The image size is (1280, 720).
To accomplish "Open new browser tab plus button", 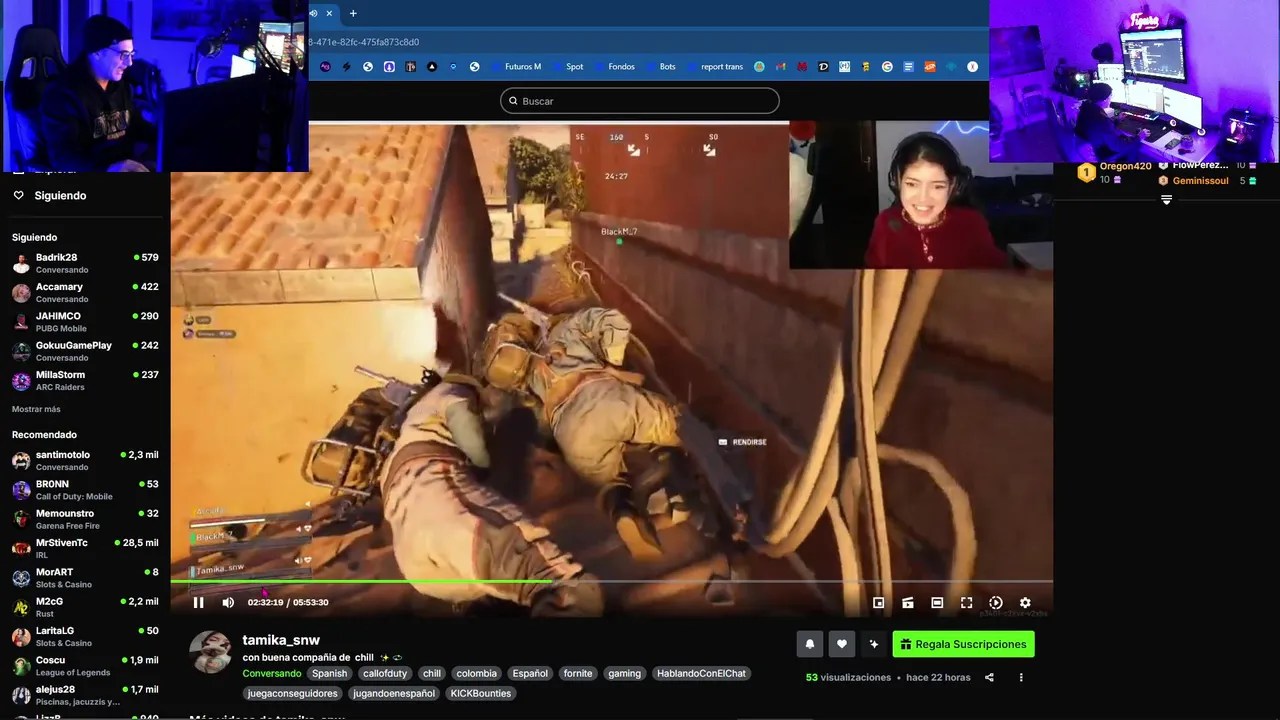I will click(x=353, y=13).
